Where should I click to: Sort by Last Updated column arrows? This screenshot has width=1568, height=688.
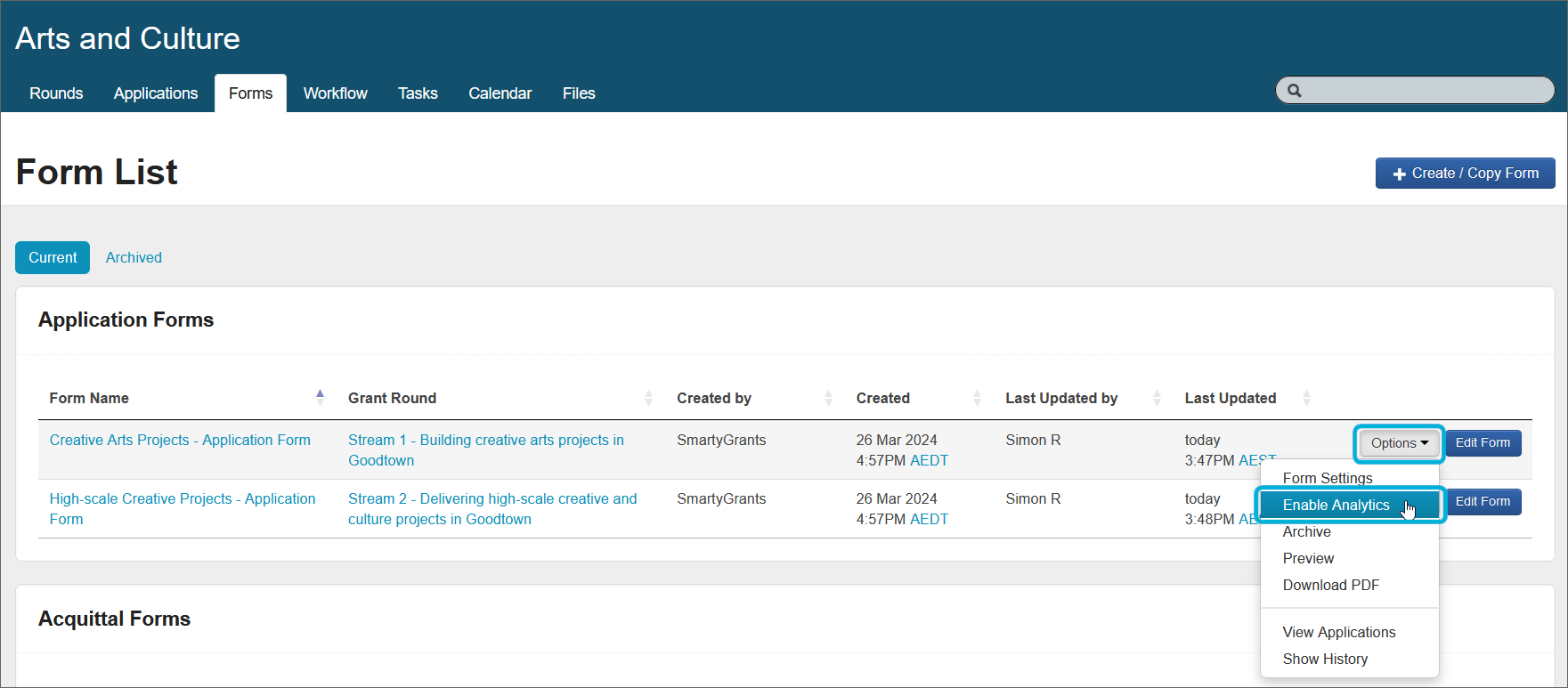[x=1306, y=398]
